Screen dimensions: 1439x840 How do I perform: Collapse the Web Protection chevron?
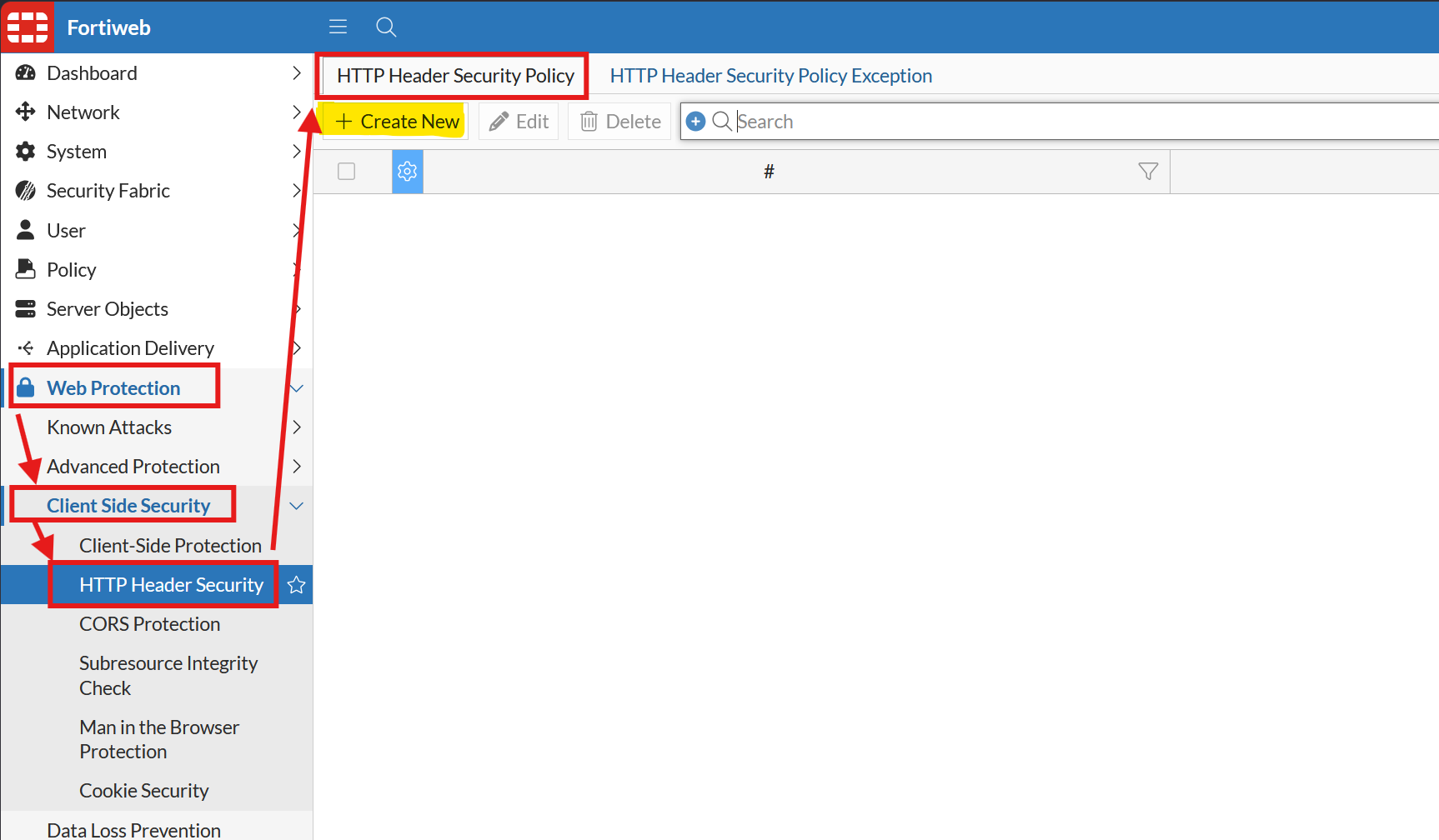[x=297, y=388]
